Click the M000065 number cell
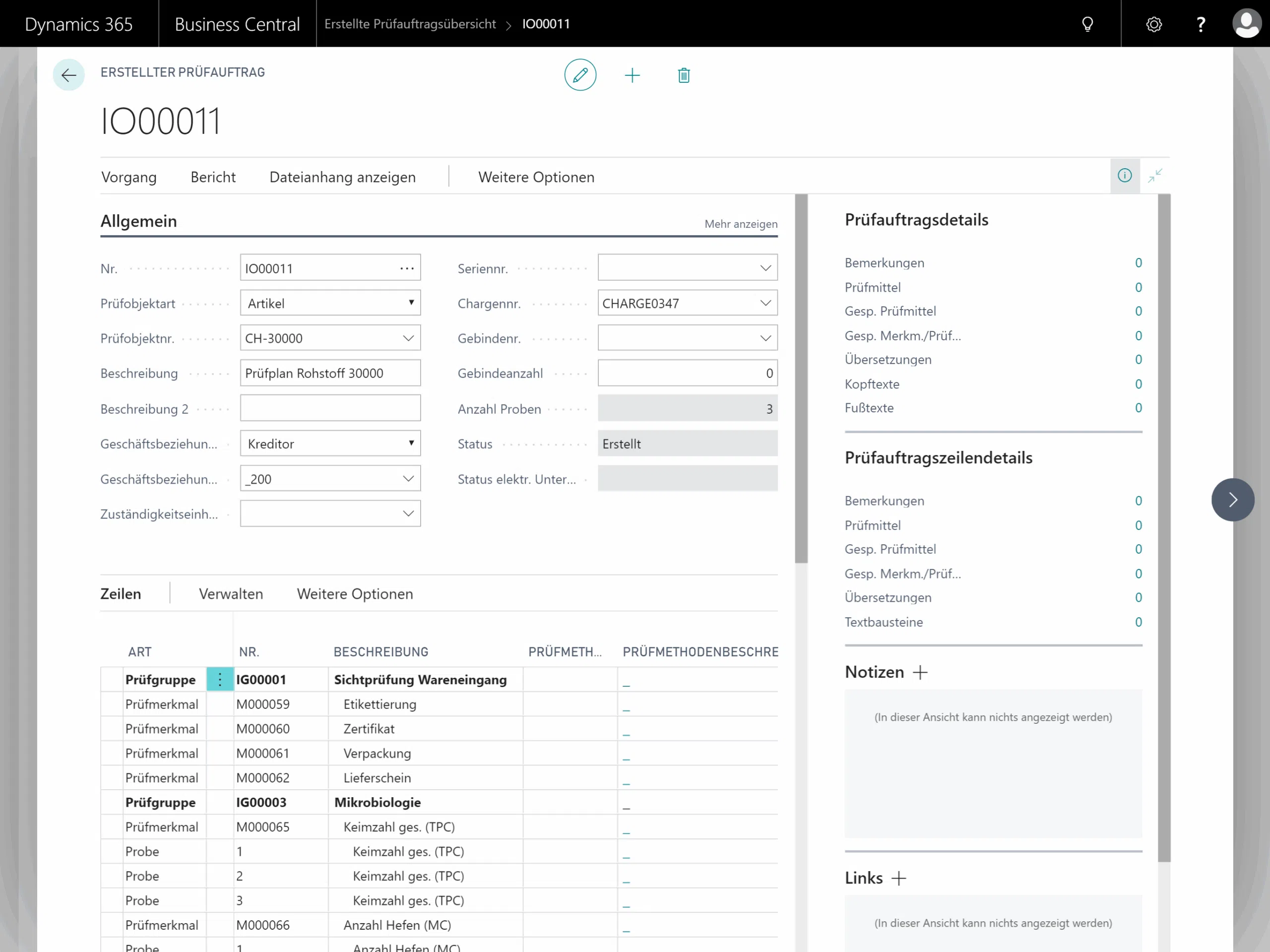This screenshot has height=952, width=1270. 281,826
